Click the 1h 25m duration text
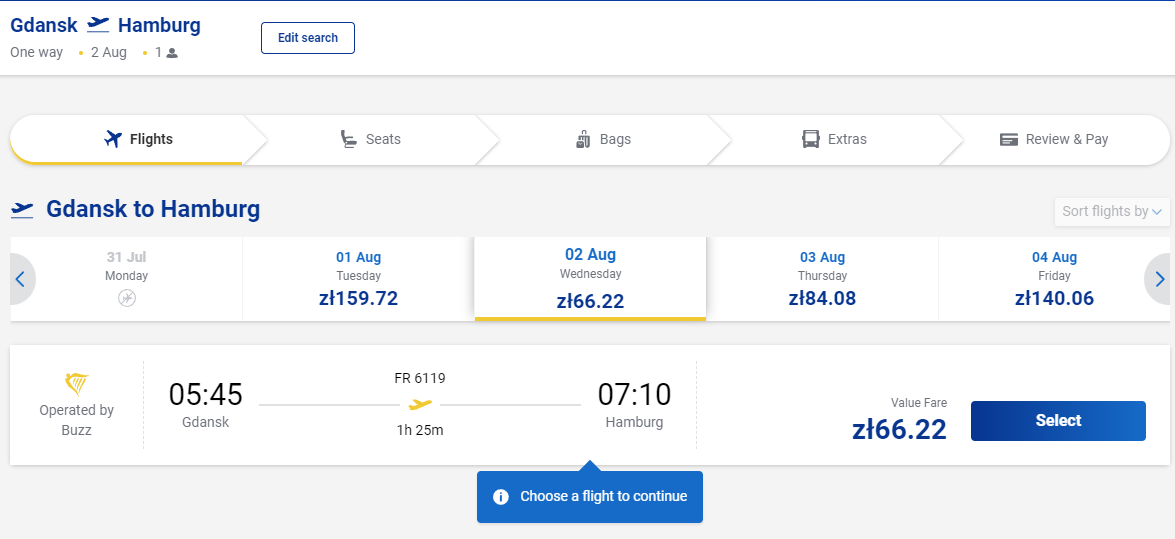The image size is (1175, 539). point(420,431)
